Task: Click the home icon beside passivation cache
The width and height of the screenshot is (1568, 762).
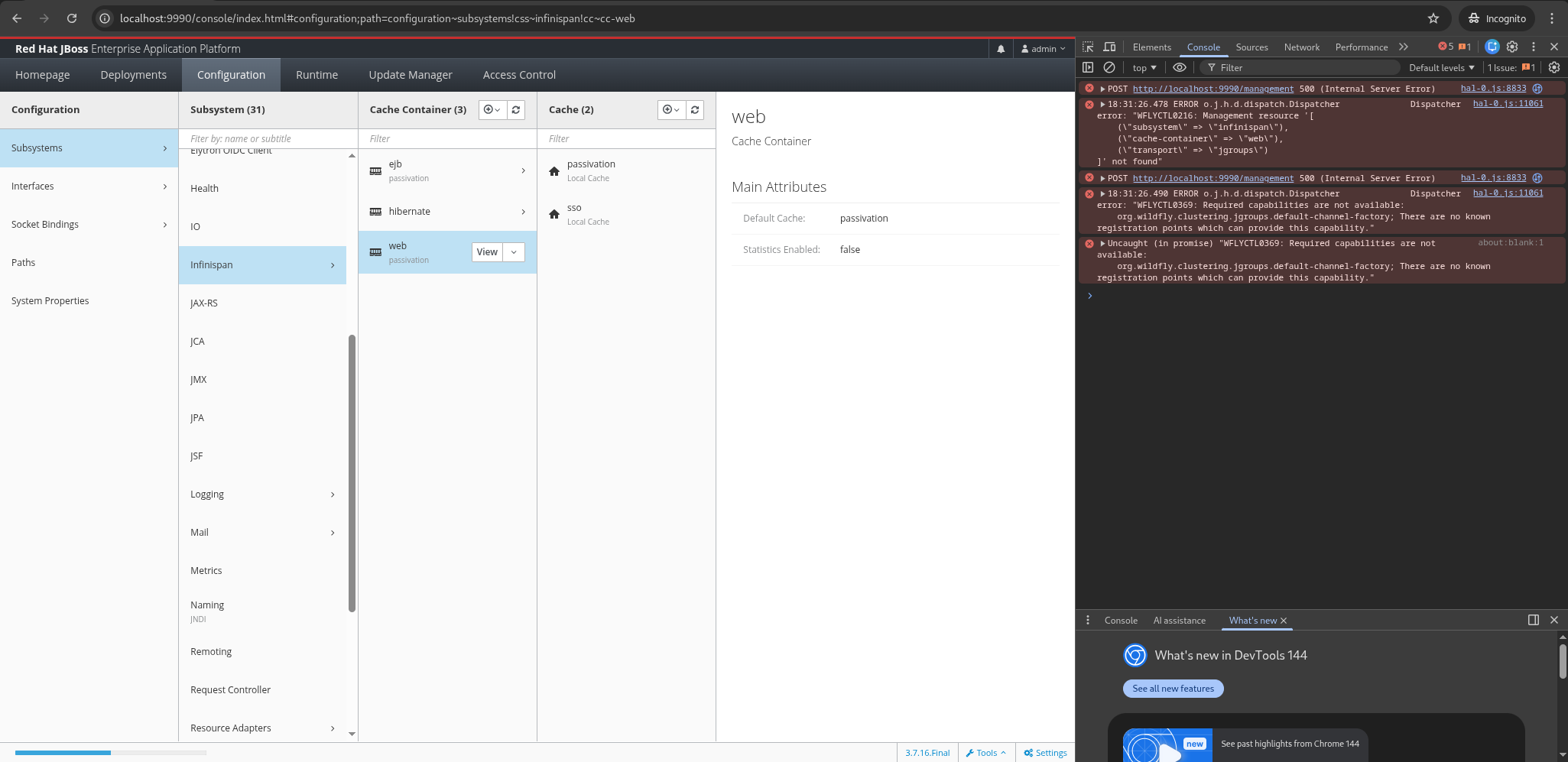Action: 554,171
